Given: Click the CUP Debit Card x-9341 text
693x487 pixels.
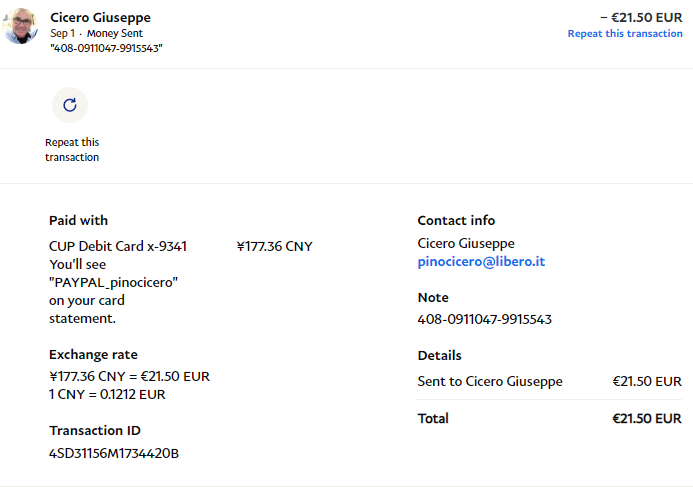Looking at the screenshot, I should [118, 246].
